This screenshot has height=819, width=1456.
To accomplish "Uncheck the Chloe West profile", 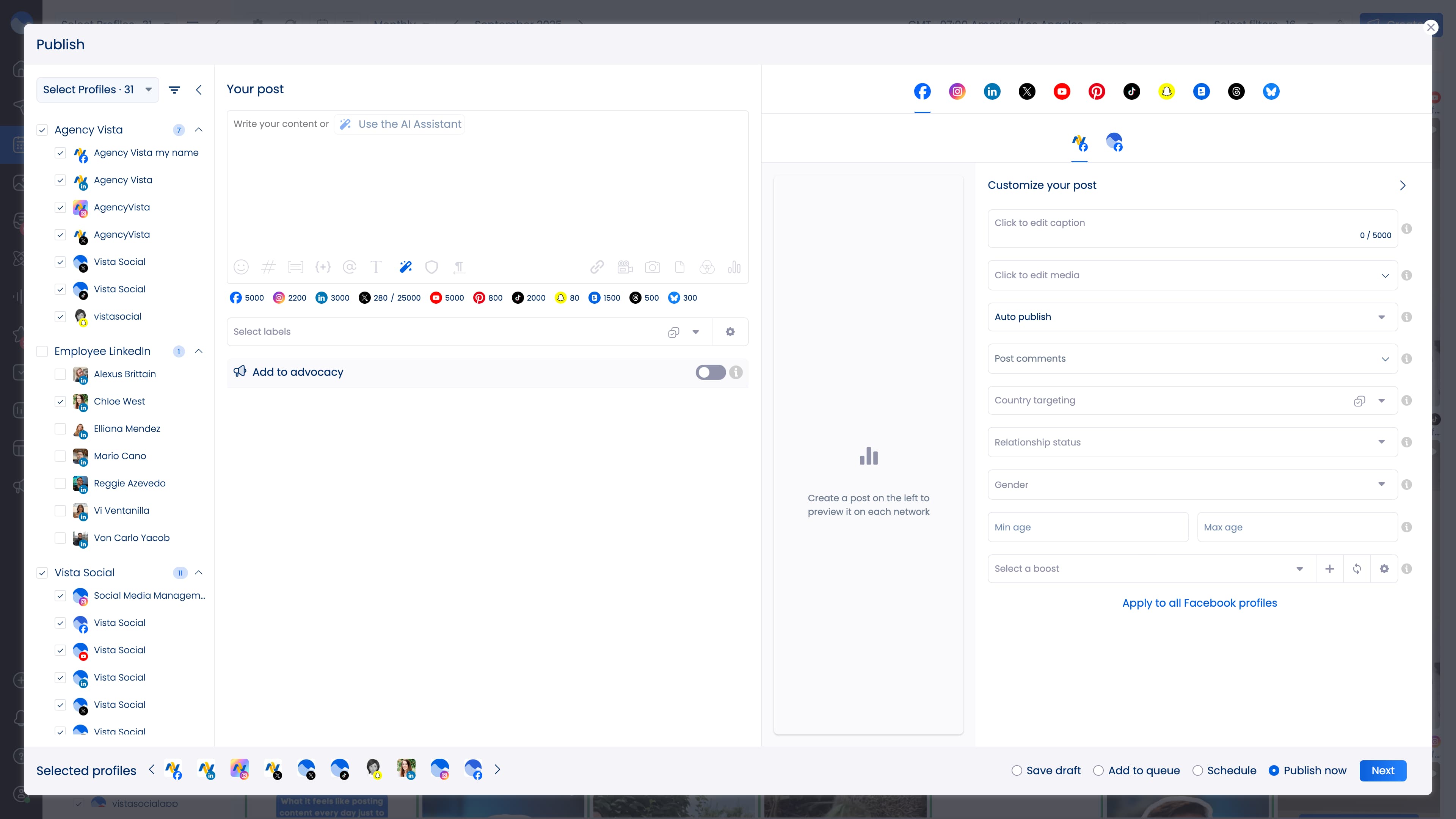I will pyautogui.click(x=61, y=401).
